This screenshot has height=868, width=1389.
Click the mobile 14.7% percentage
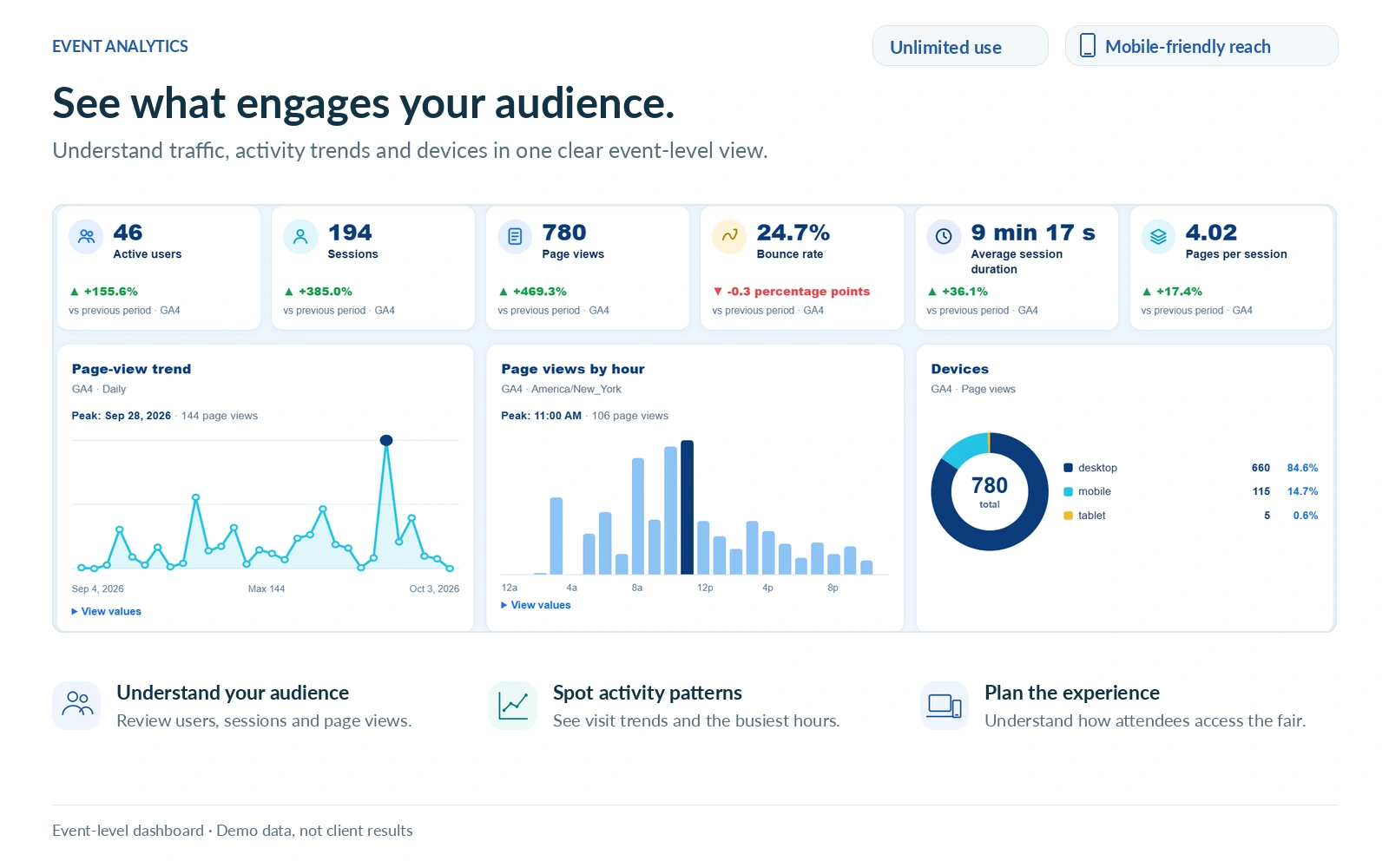tap(1302, 491)
